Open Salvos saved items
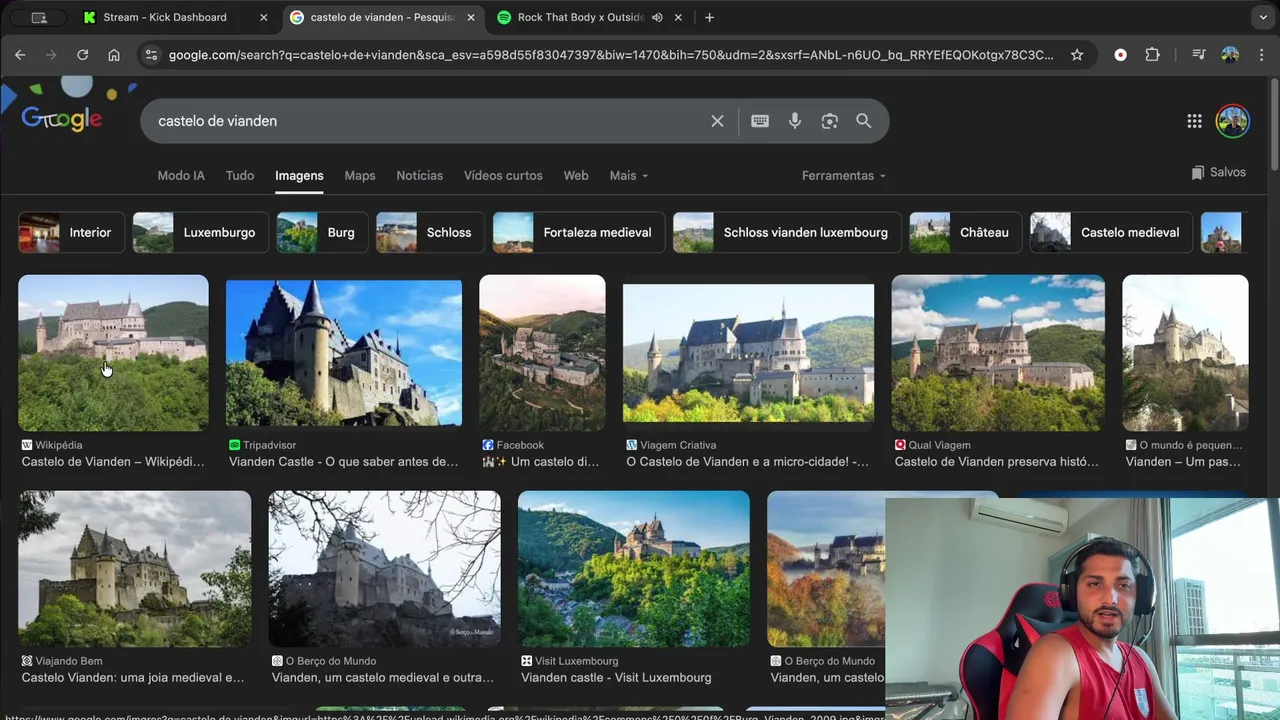Screen dimensions: 1280x720 click(x=1218, y=172)
